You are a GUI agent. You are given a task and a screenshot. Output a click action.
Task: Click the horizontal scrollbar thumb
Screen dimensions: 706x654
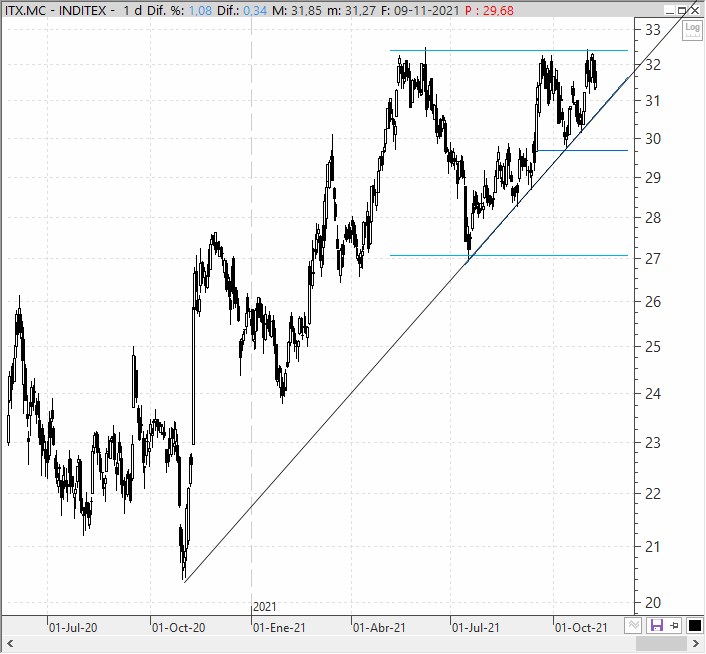pyautogui.click(x=661, y=644)
